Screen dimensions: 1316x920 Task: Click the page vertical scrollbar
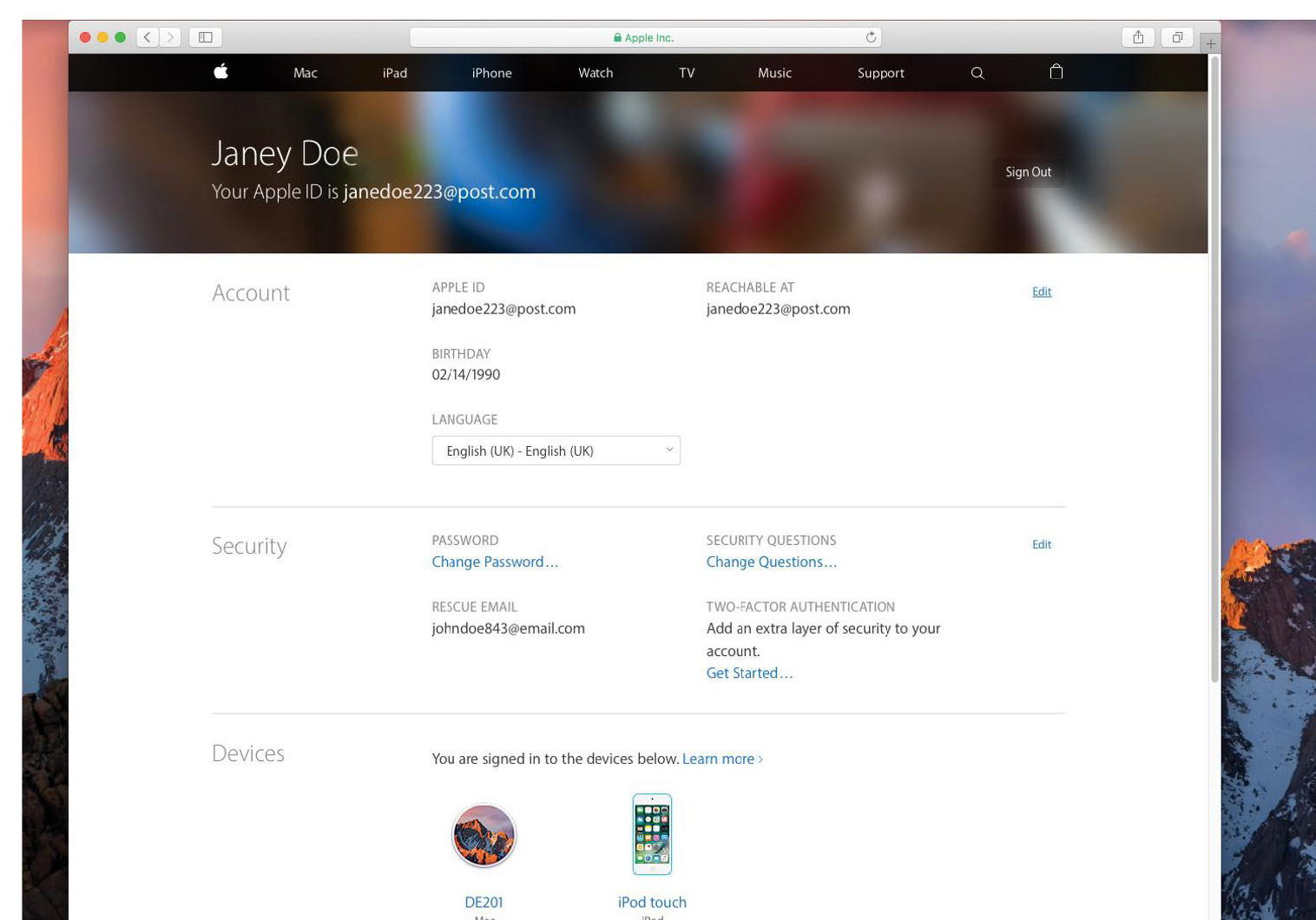point(1214,371)
